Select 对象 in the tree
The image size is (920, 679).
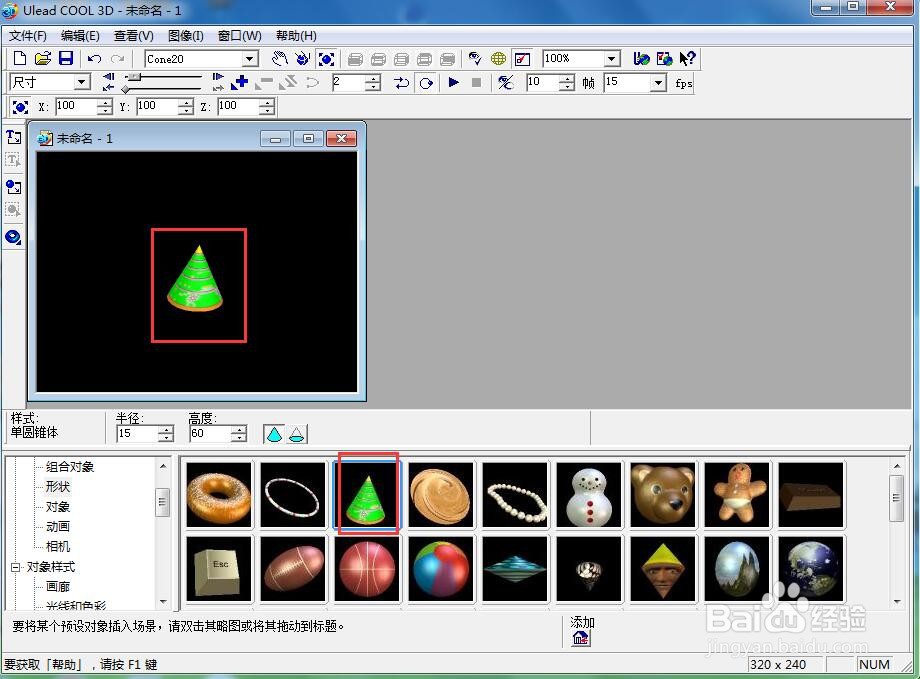click(58, 506)
